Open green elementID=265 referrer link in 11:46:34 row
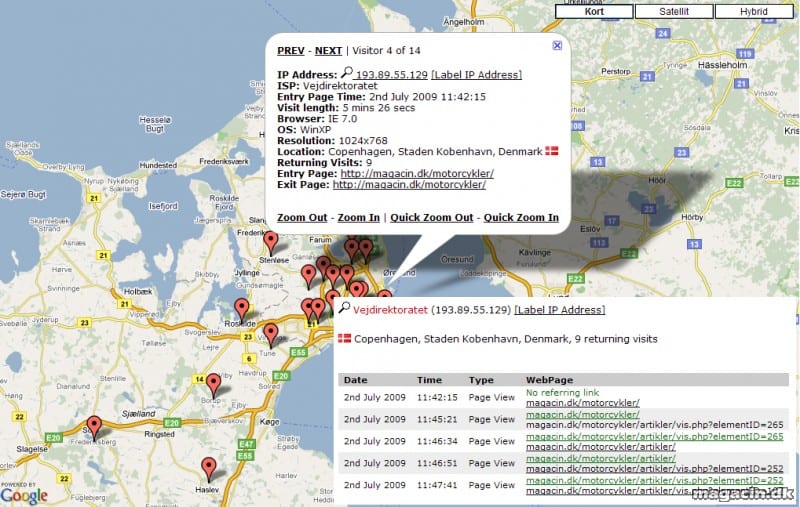 point(655,437)
